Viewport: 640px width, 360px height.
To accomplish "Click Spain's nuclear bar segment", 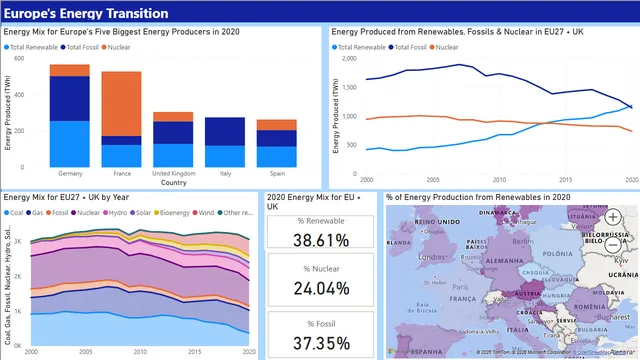I will tap(277, 125).
